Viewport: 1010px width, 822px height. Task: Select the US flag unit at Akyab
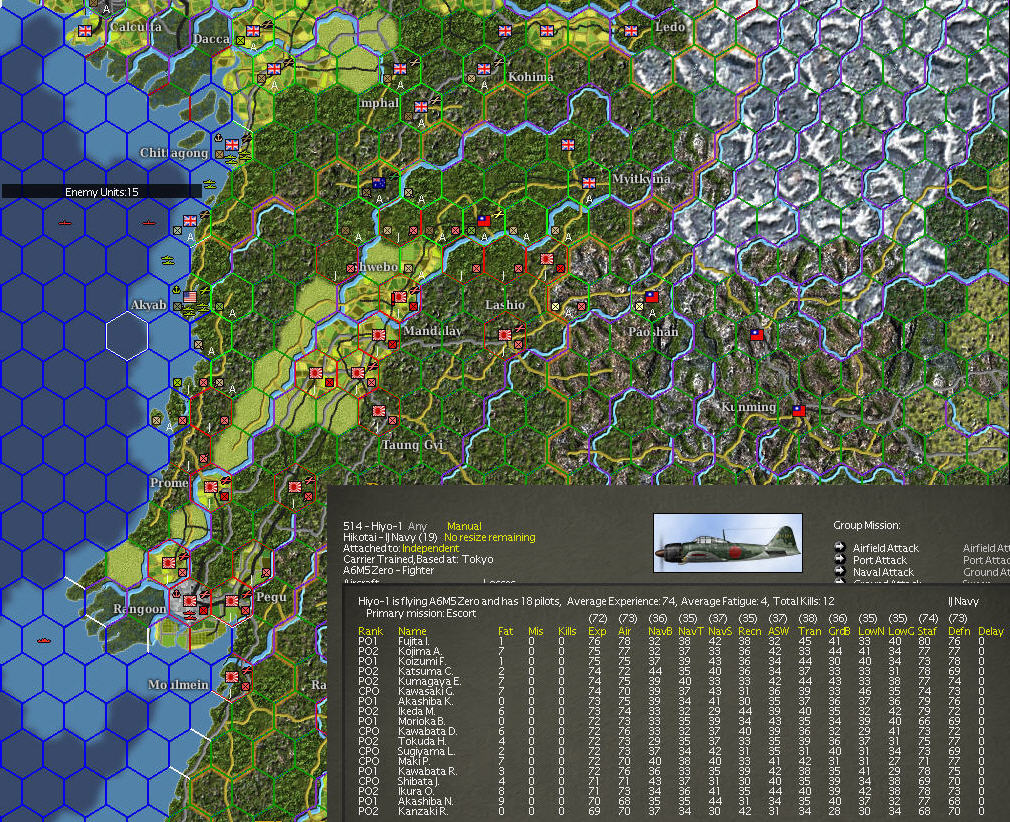point(189,297)
